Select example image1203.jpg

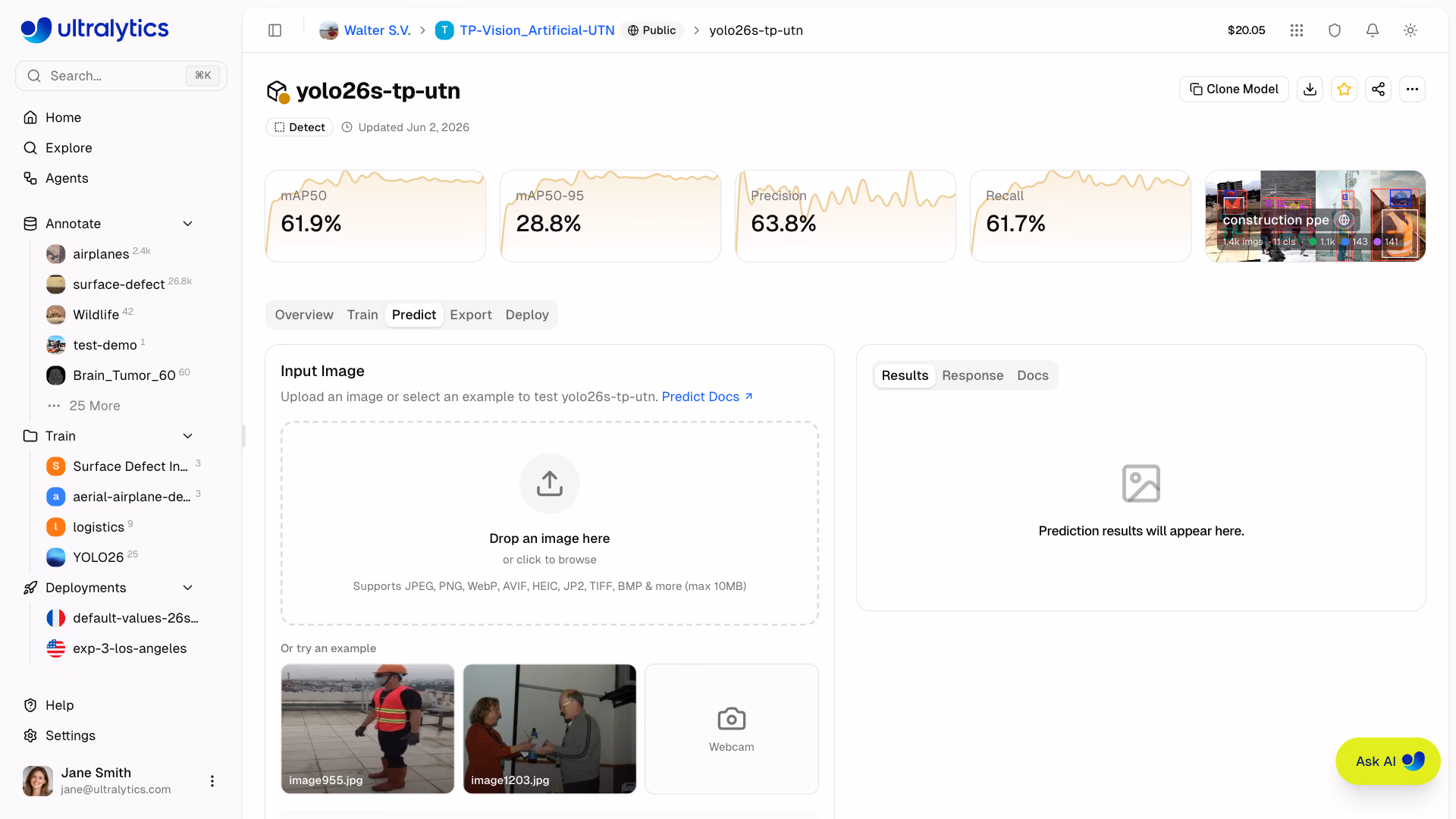click(x=550, y=730)
